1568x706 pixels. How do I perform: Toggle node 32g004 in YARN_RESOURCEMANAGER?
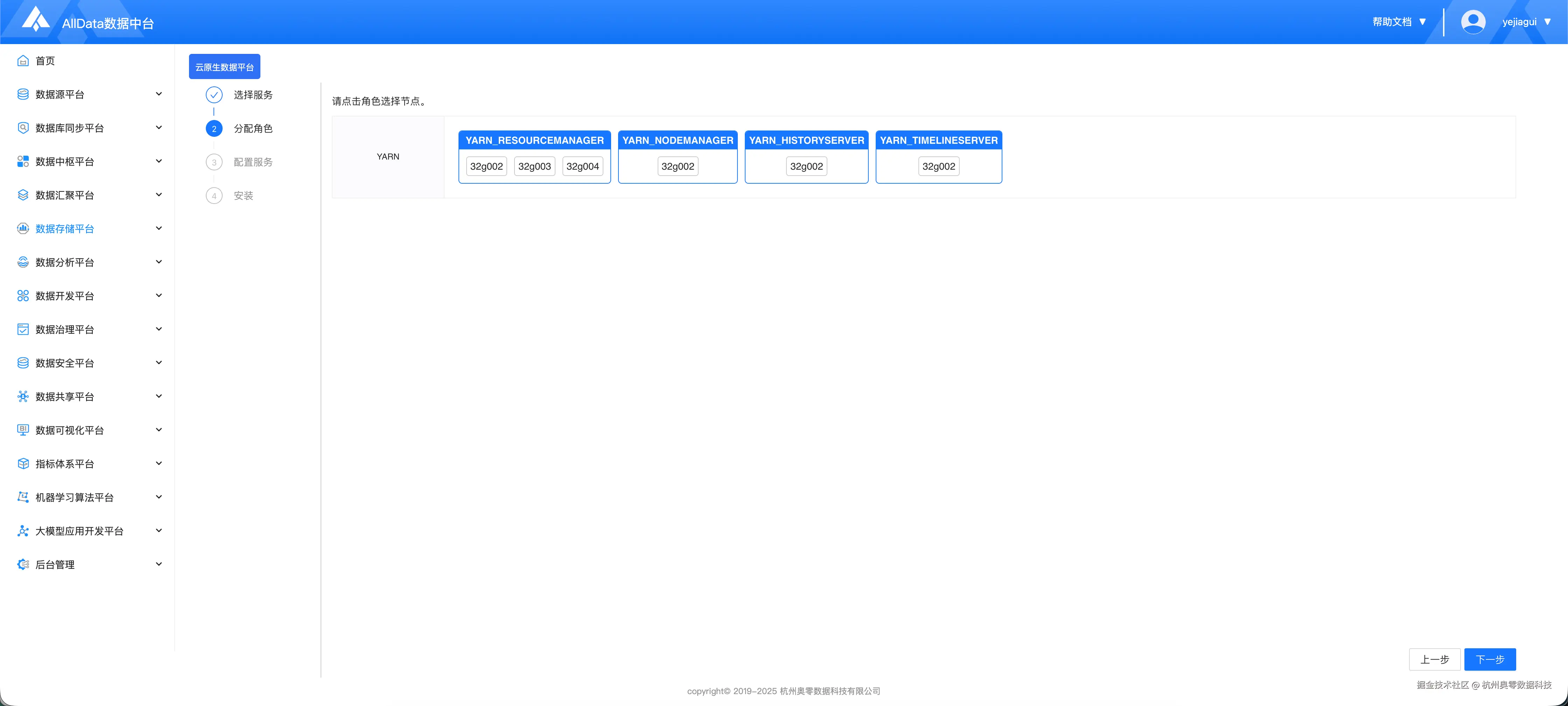(x=582, y=166)
